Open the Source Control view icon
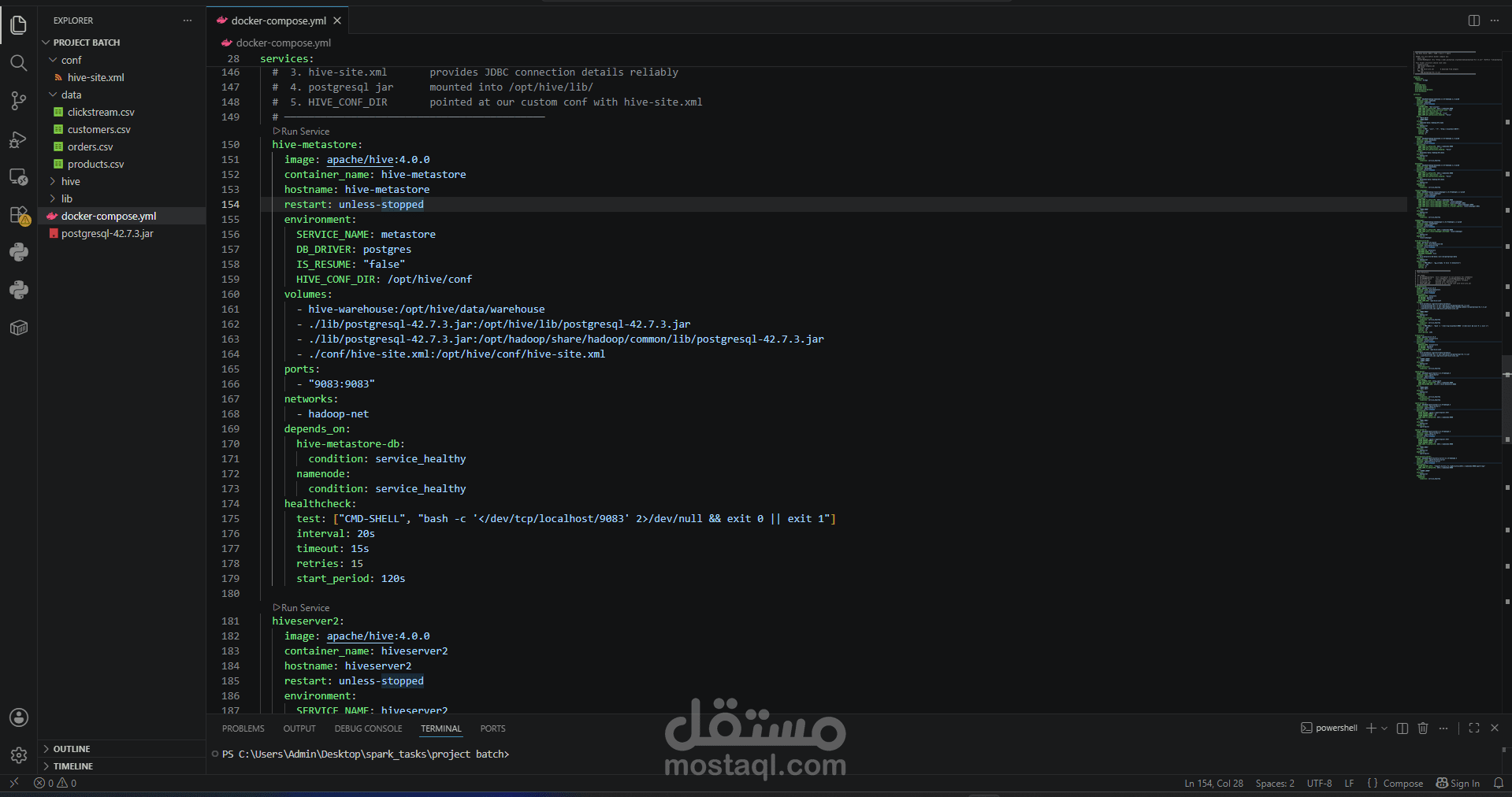The image size is (1512, 797). [x=19, y=101]
